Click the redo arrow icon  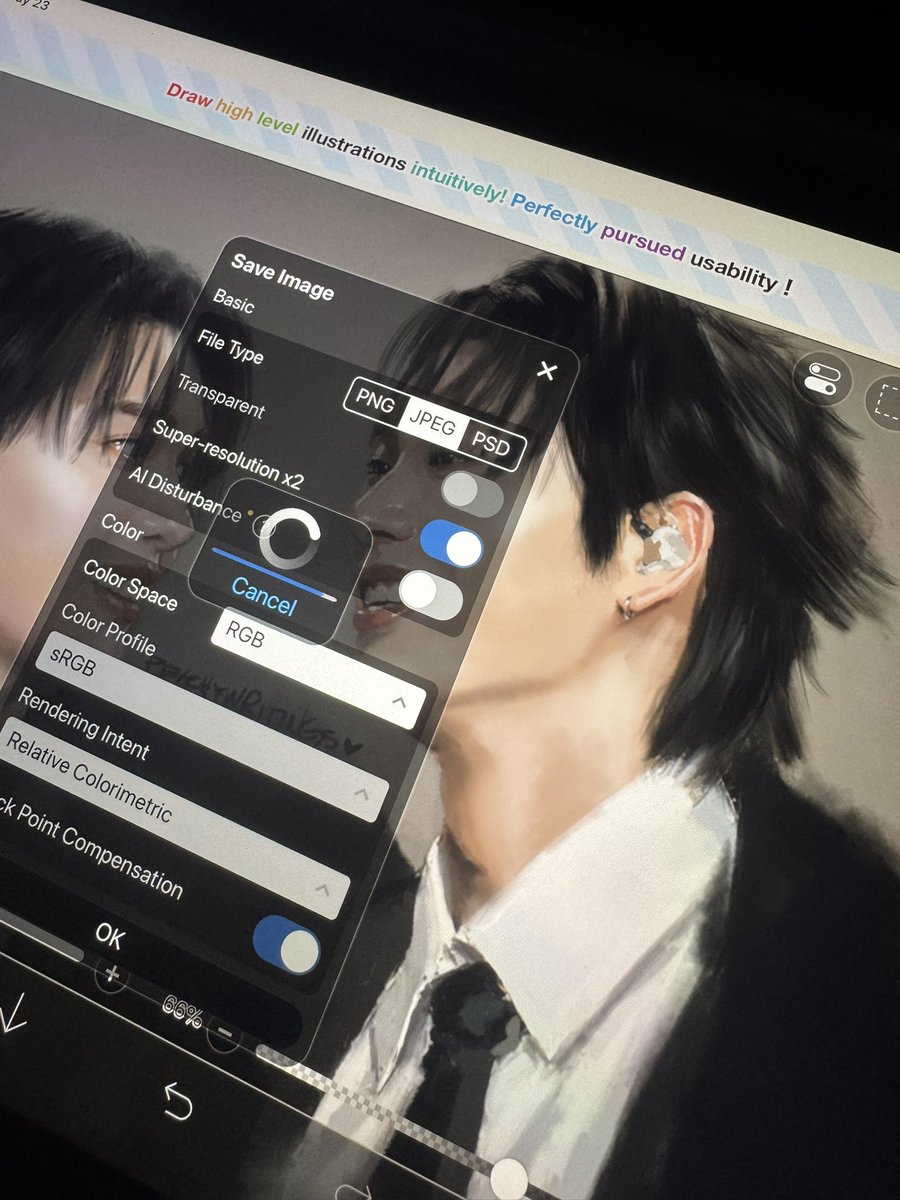[x=352, y=1192]
